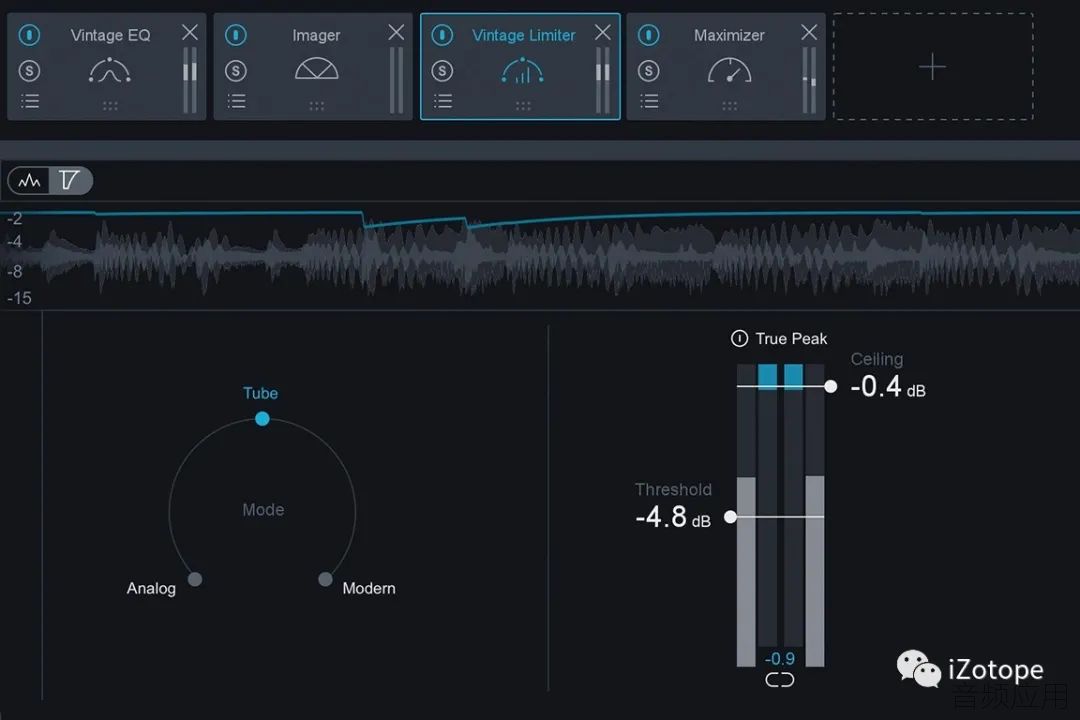Click Maximizer module gain meter
Image resolution: width=1080 pixels, height=720 pixels.
coord(809,80)
